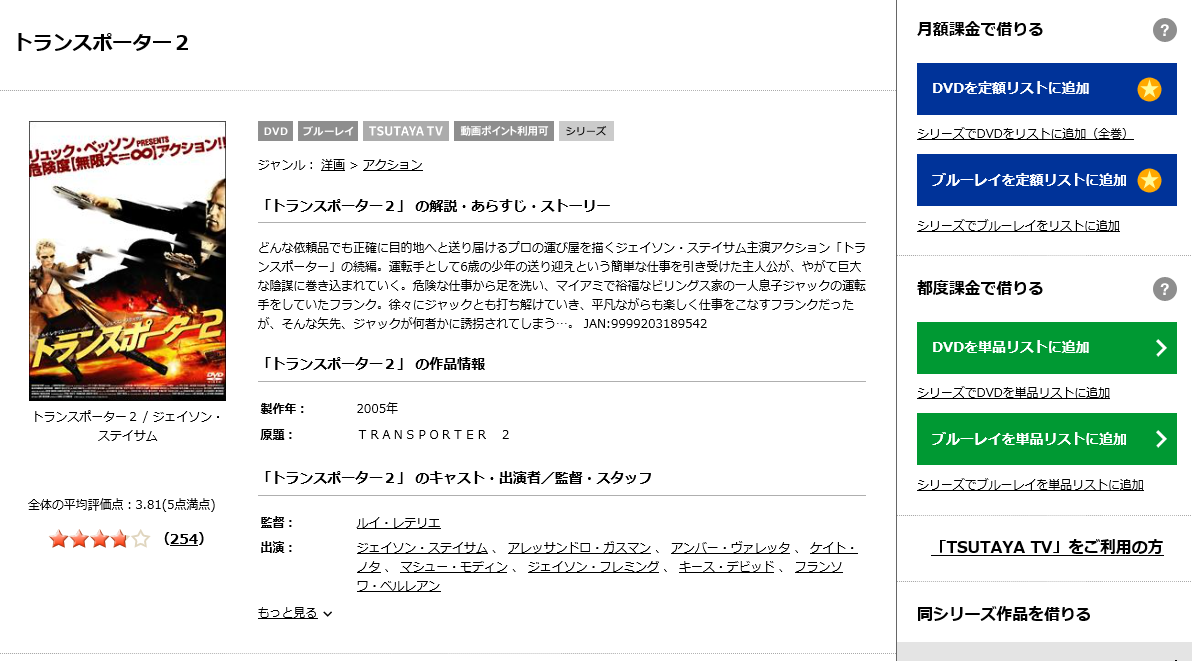Click the star rating icons

(100, 539)
